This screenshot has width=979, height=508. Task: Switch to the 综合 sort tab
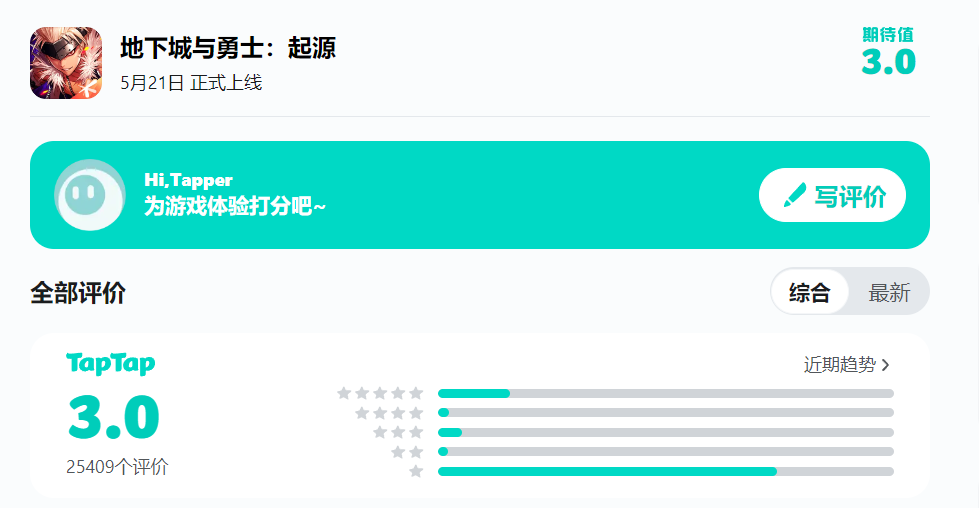click(810, 293)
